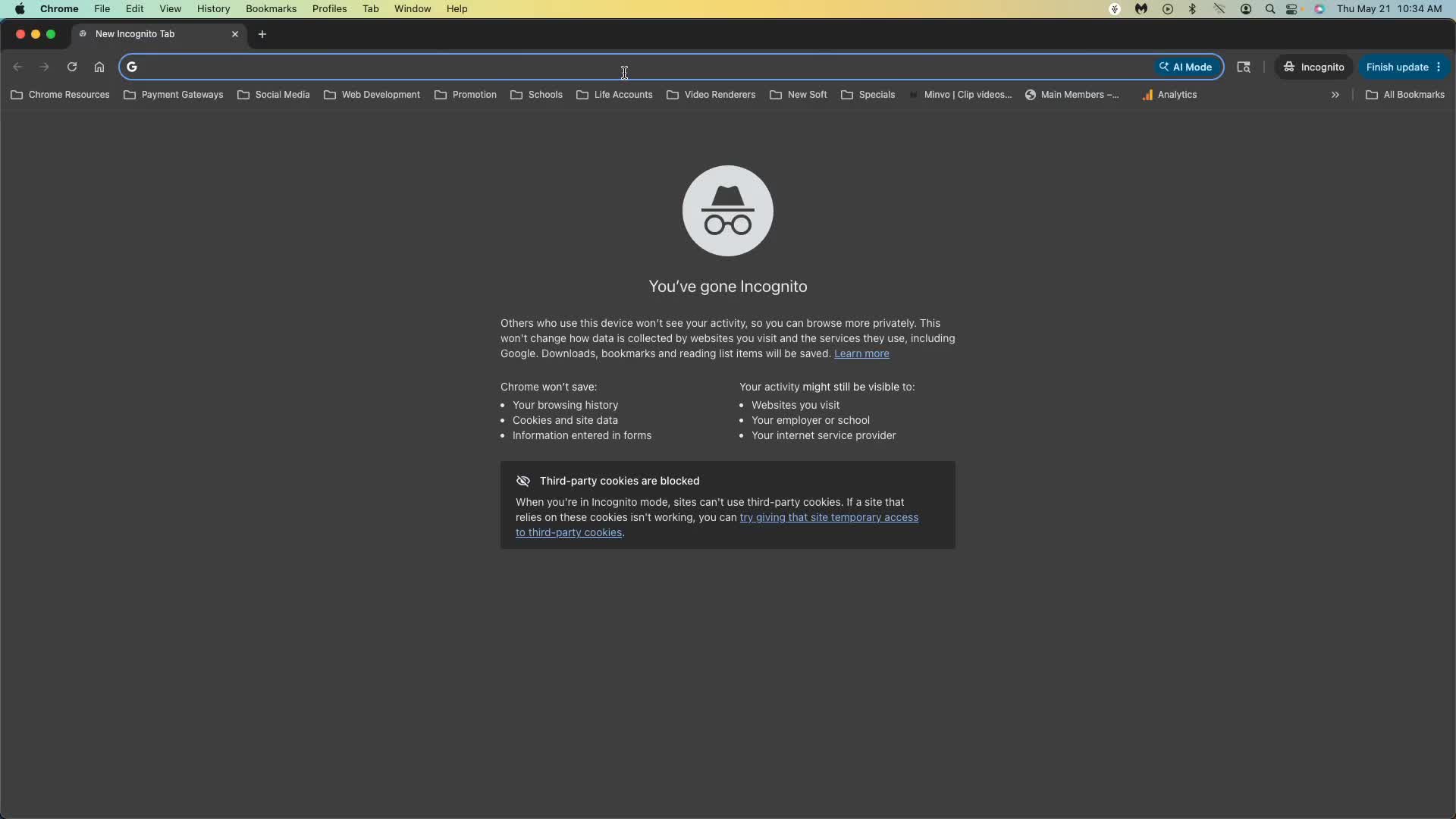Open the Bookmarks menu

[x=271, y=9]
